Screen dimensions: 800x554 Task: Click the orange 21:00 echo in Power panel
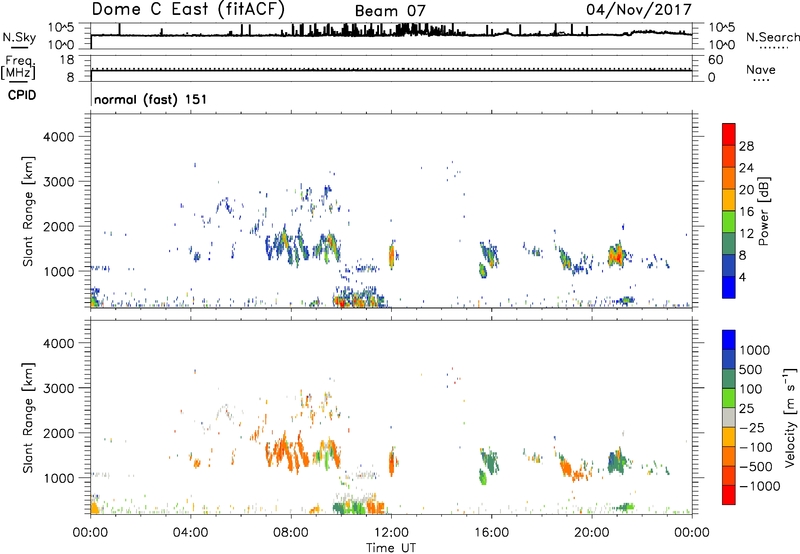(617, 254)
